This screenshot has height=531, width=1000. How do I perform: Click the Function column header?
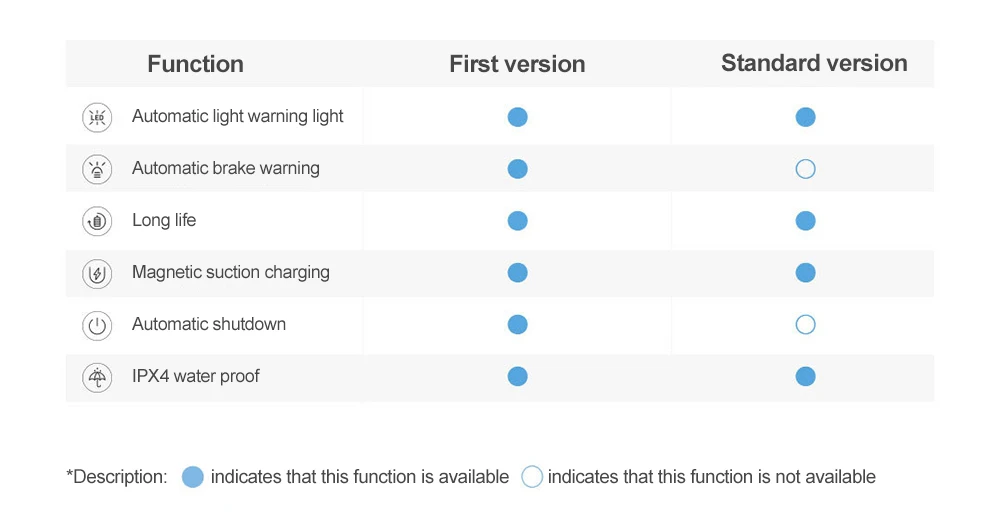pos(196,64)
